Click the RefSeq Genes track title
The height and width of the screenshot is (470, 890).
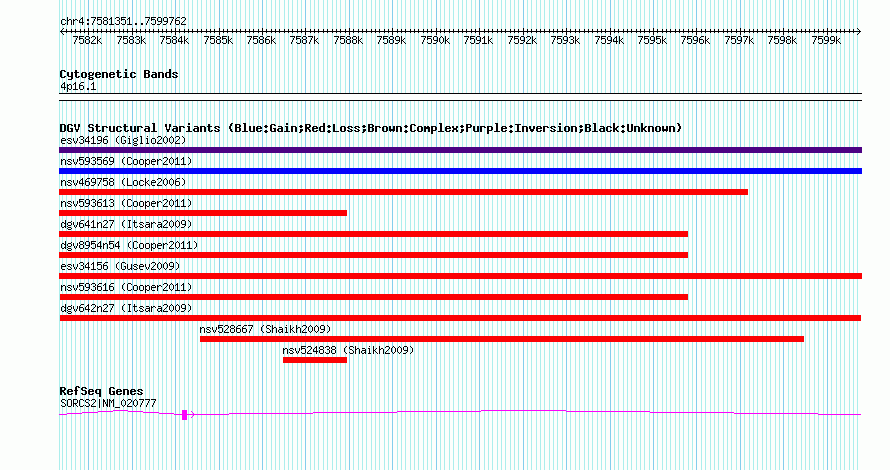pos(101,391)
